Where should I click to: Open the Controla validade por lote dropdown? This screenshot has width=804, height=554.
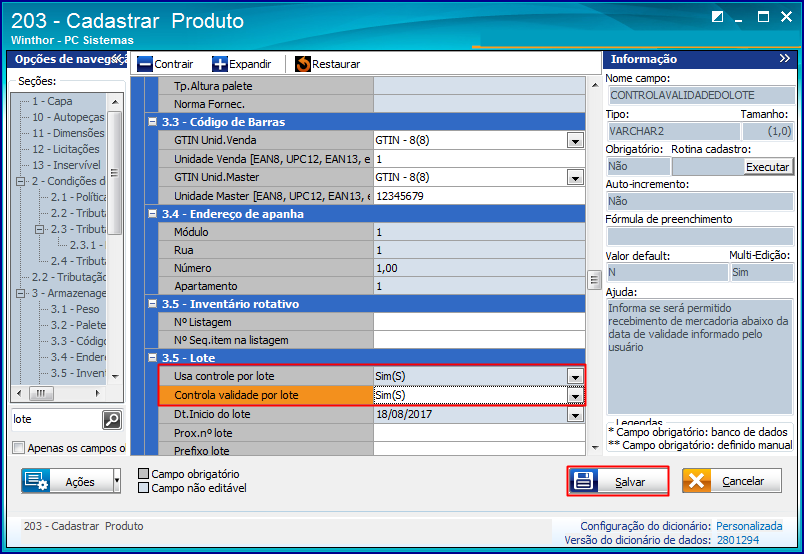pos(575,395)
